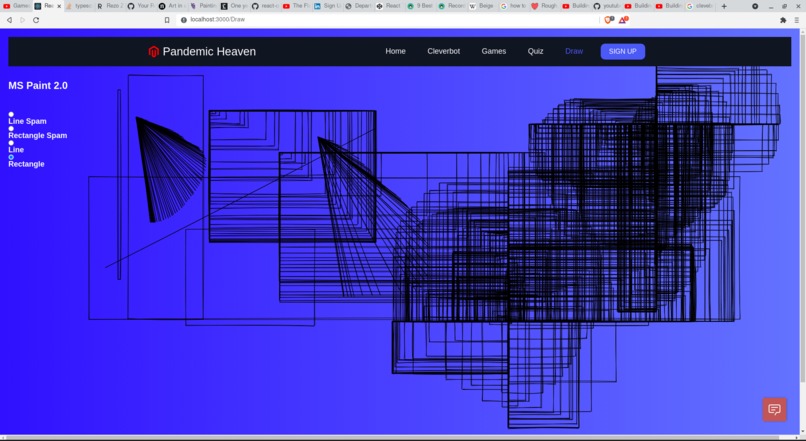806x441 pixels.
Task: Go to Home in the navbar
Action: 395,51
